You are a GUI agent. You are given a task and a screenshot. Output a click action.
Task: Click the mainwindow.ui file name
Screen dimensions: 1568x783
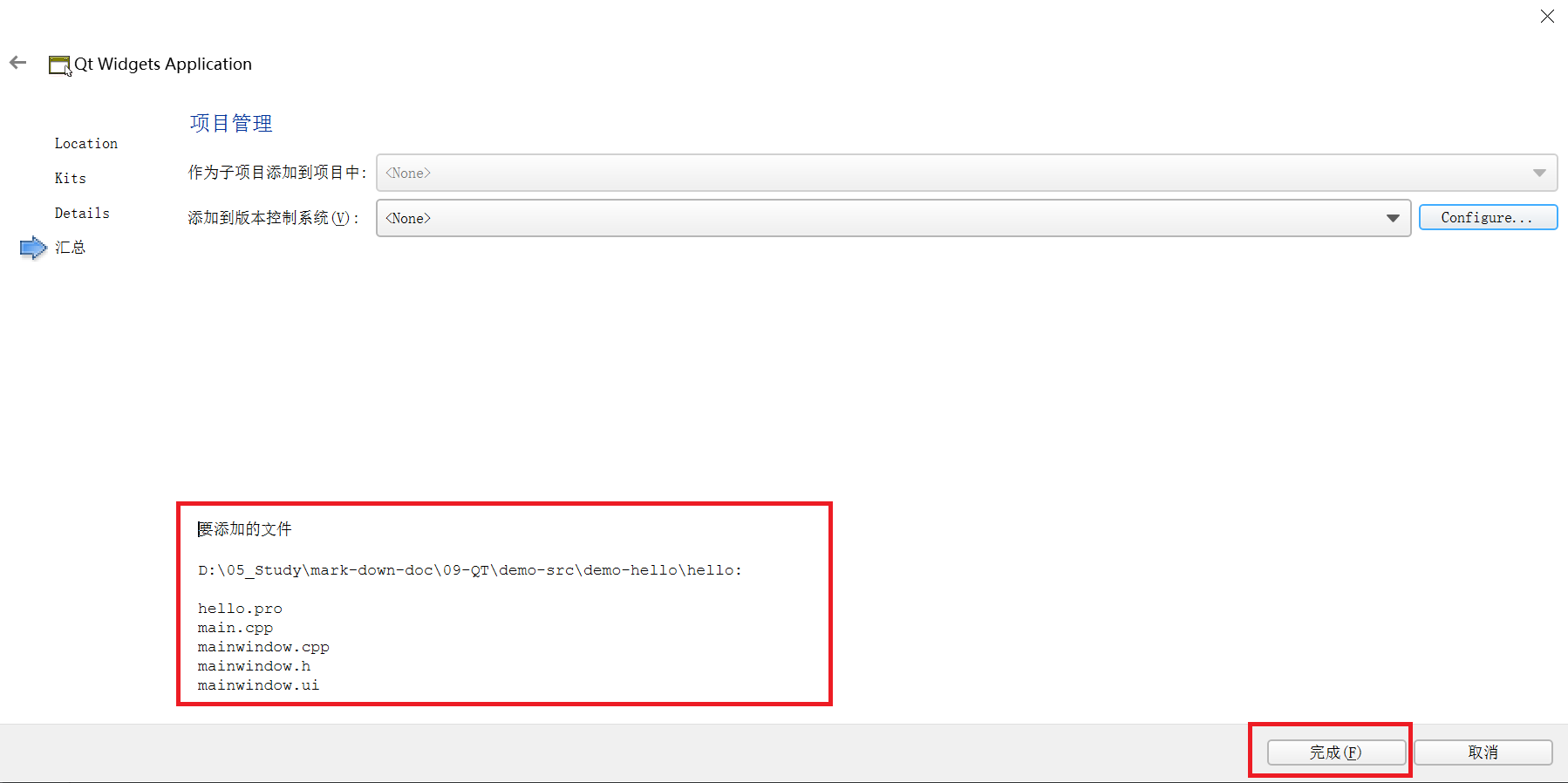tap(258, 685)
